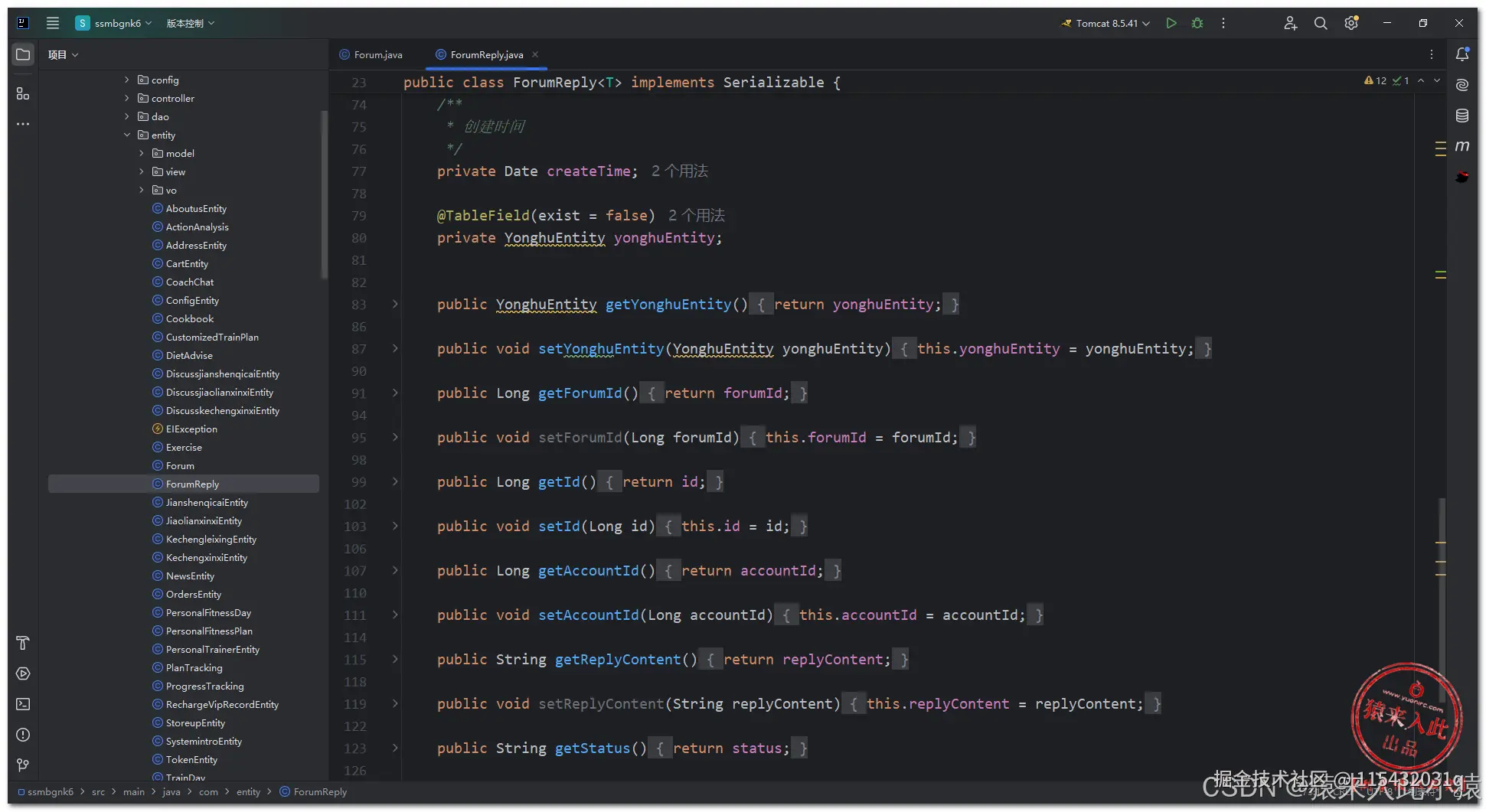Jump to previous highlighted error arrow
This screenshot has width=1486, height=812.
coord(1421,80)
